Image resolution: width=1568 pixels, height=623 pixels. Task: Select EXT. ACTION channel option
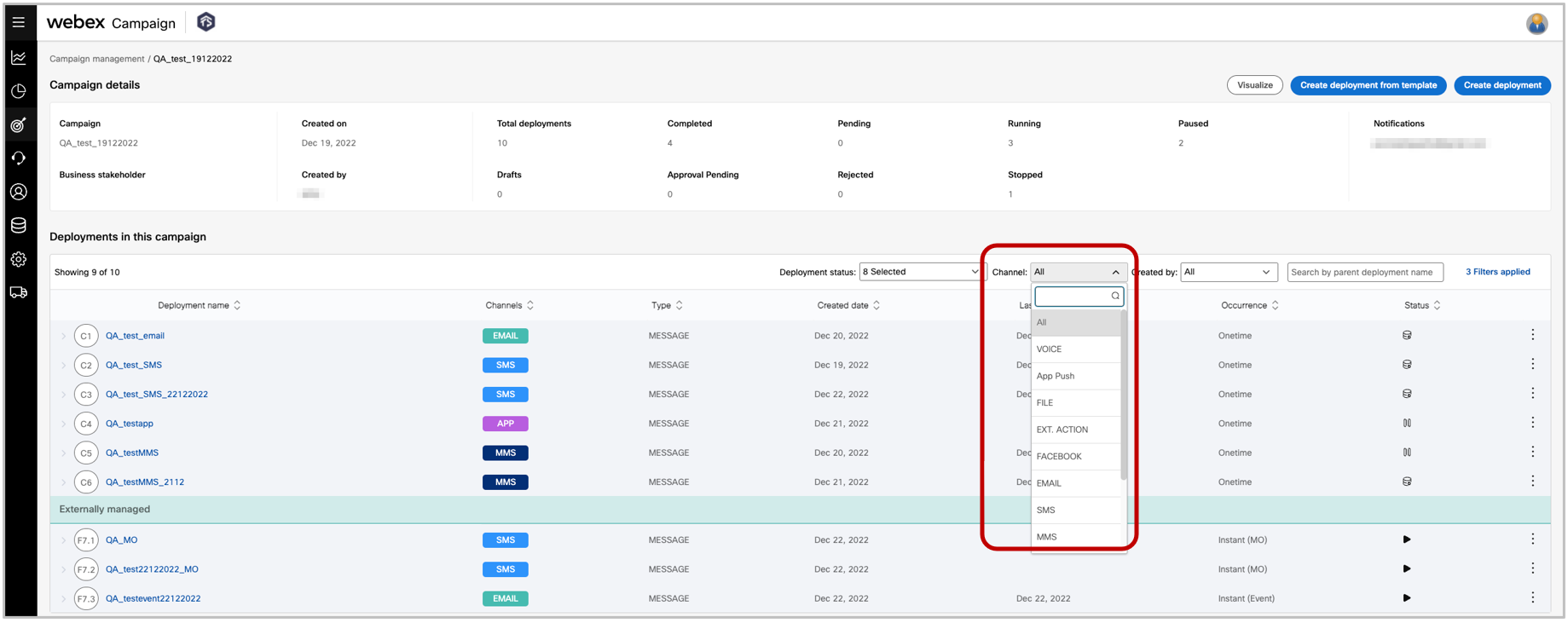pos(1076,430)
